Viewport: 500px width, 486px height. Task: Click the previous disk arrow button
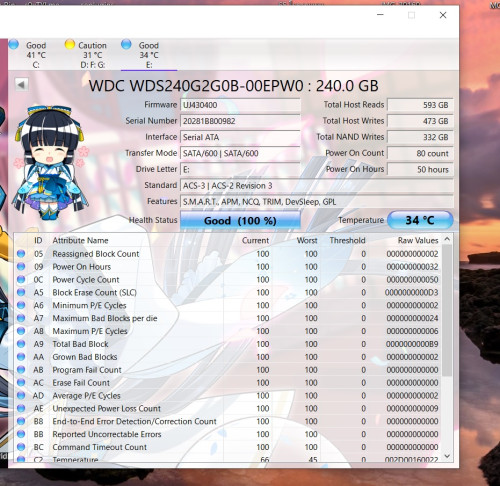pyautogui.click(x=21, y=85)
